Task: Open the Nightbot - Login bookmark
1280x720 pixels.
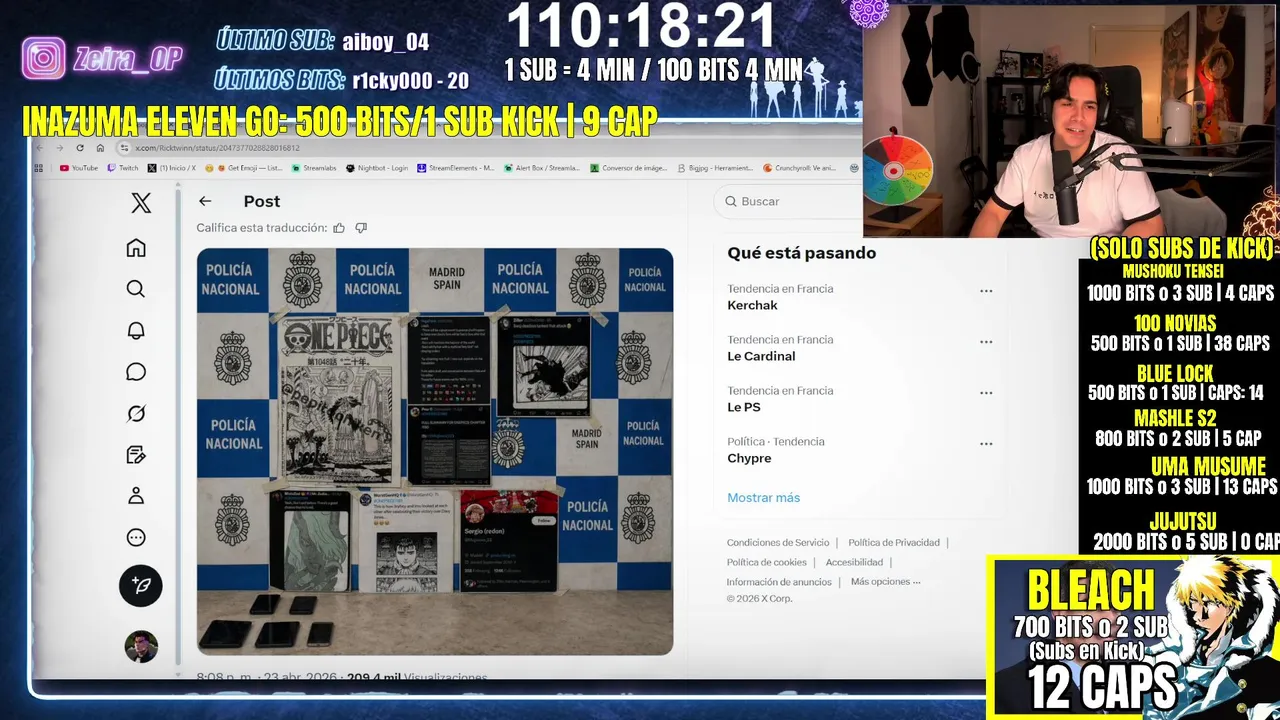Action: (377, 168)
